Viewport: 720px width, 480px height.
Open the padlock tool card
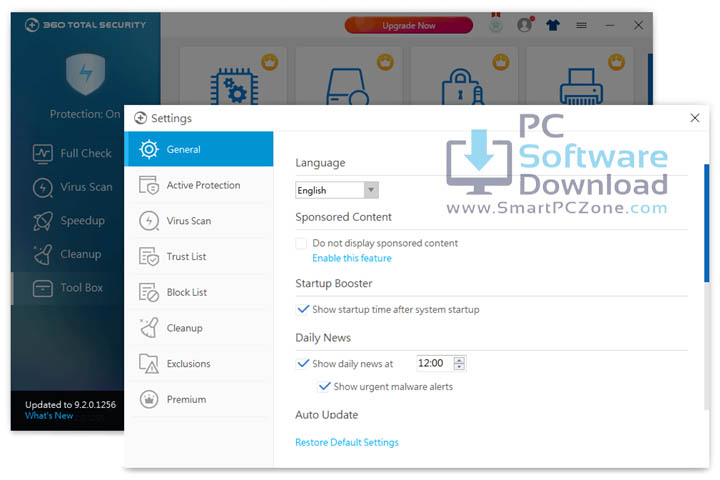(x=464, y=76)
